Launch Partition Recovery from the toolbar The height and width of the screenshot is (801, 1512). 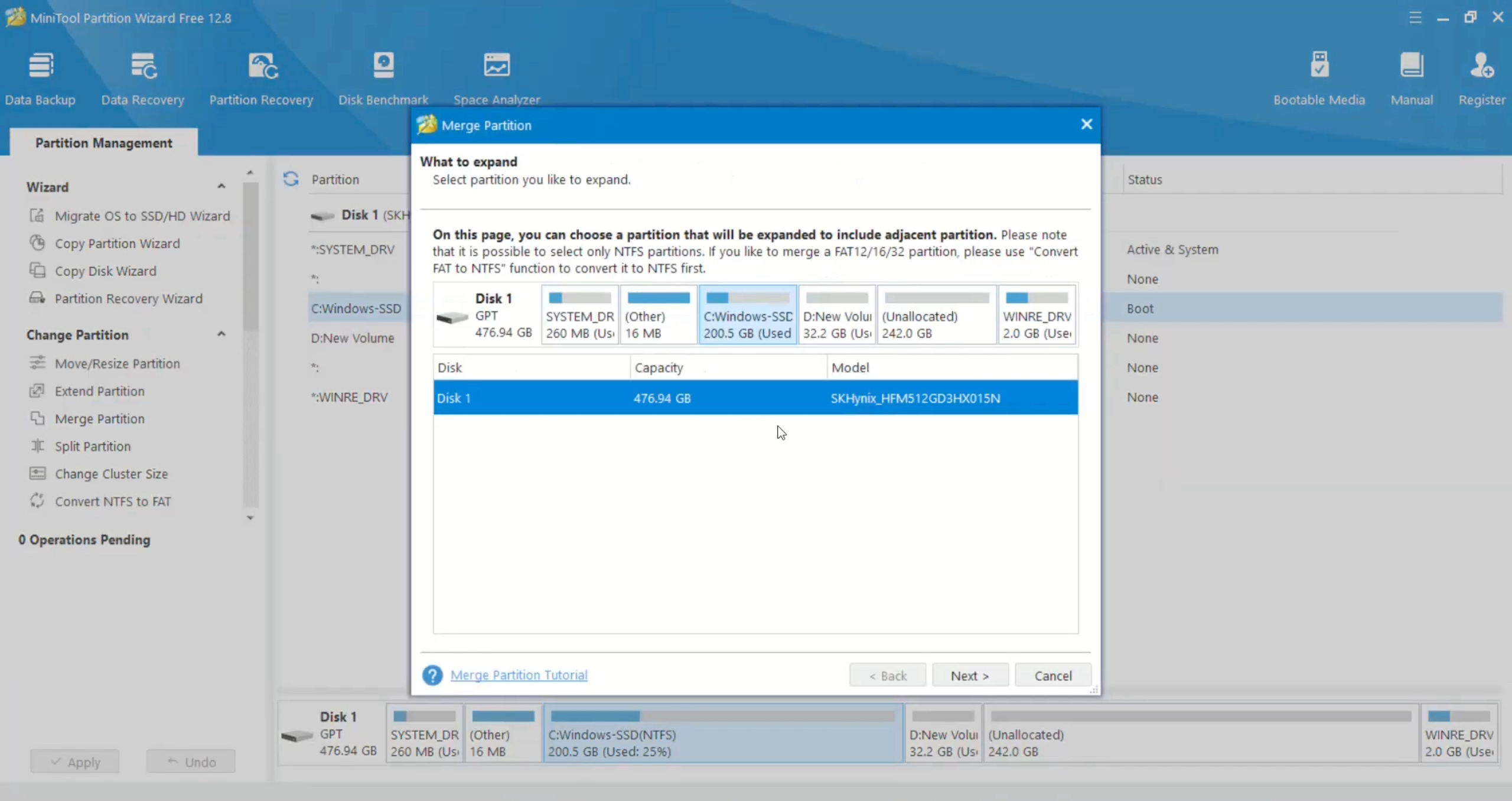pyautogui.click(x=261, y=66)
